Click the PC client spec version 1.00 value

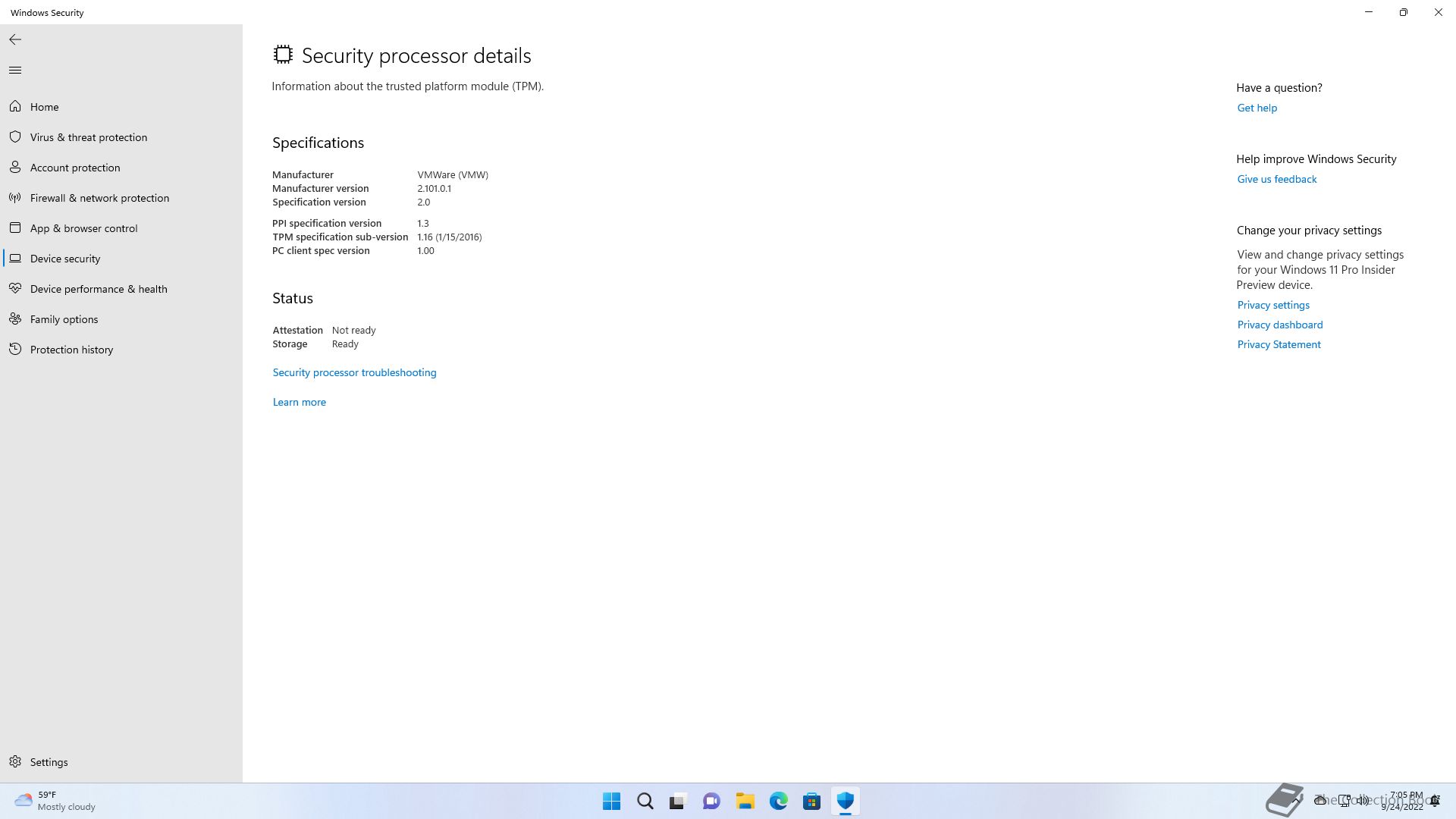click(425, 250)
